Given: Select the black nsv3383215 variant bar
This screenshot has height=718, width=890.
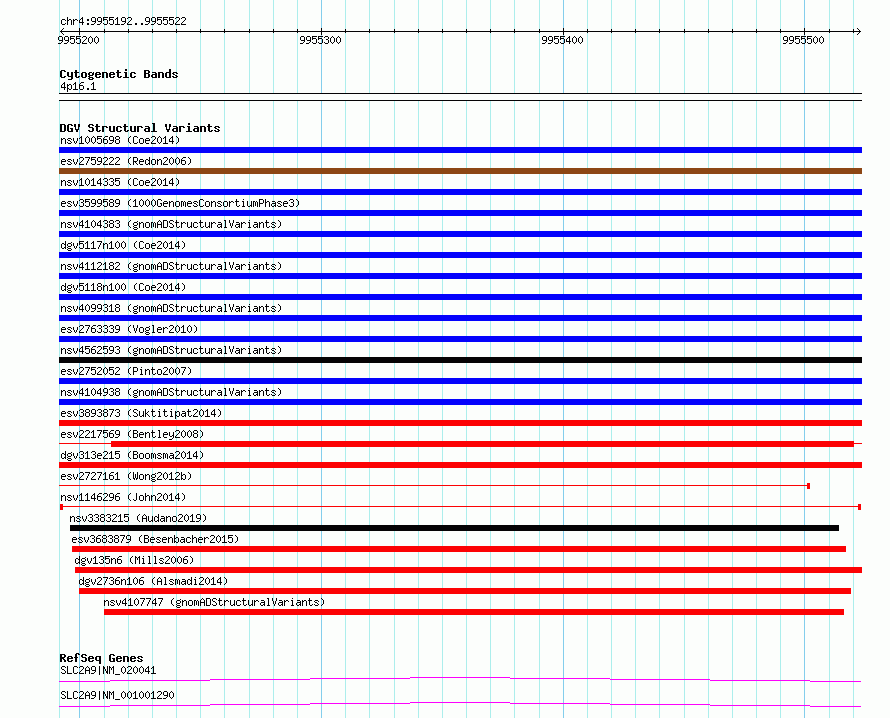Looking at the screenshot, I should tap(454, 528).
